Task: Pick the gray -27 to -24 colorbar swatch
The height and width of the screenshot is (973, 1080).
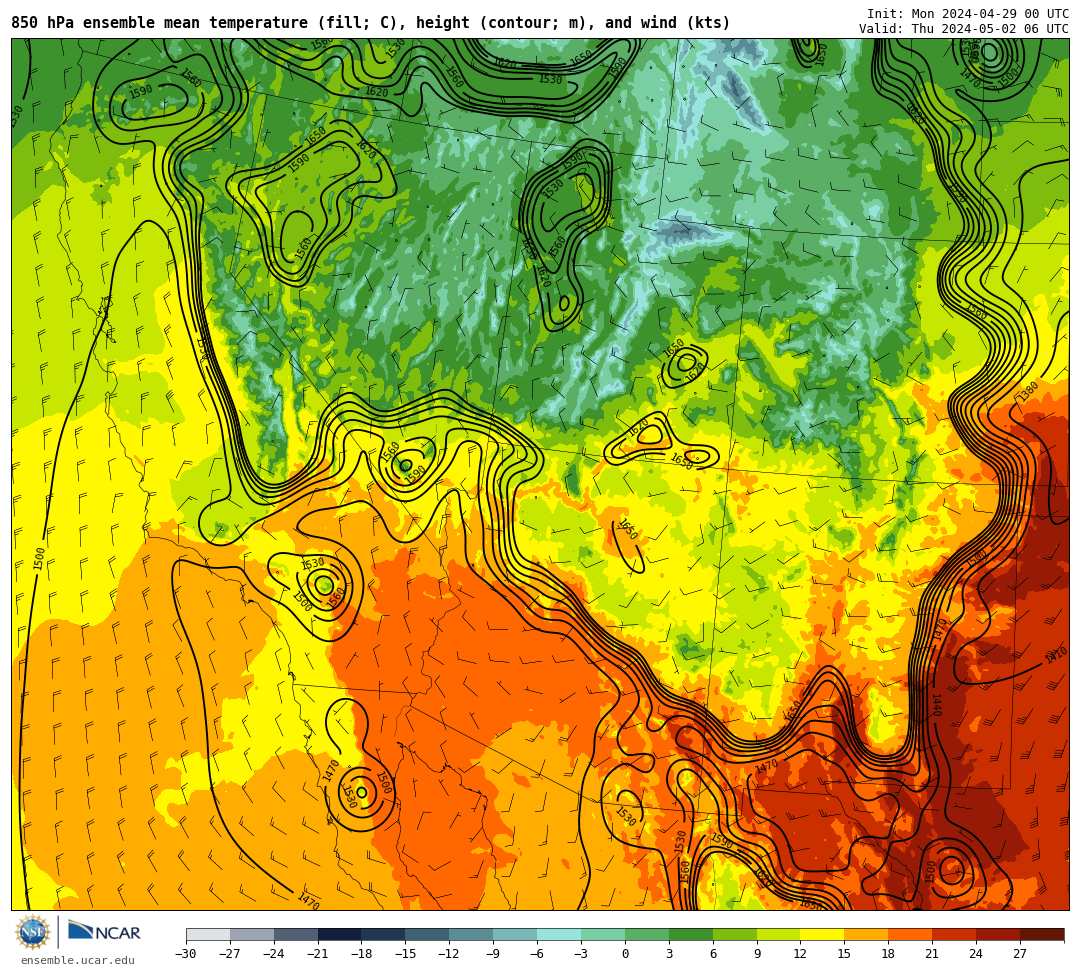Action: (x=252, y=934)
